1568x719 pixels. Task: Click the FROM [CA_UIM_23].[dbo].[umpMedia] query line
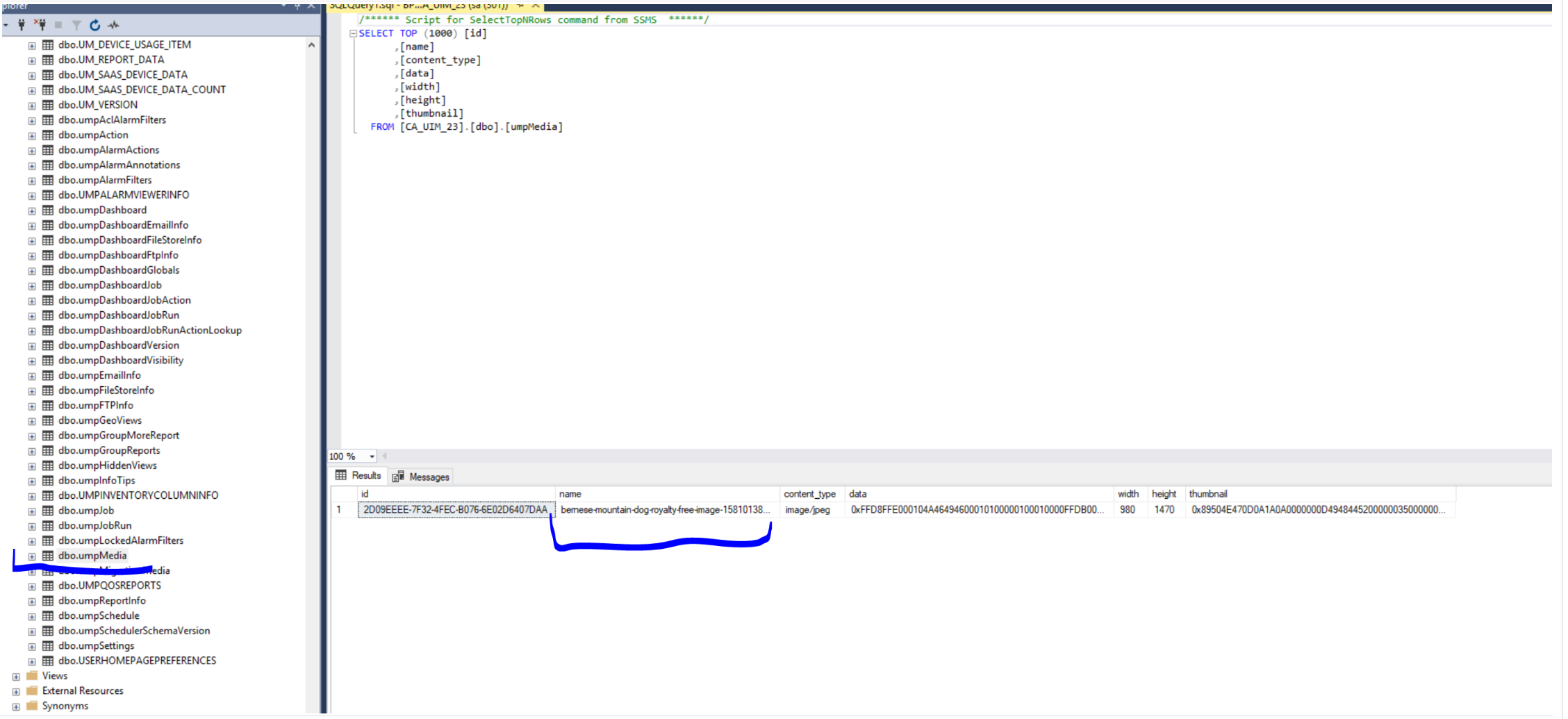(467, 127)
